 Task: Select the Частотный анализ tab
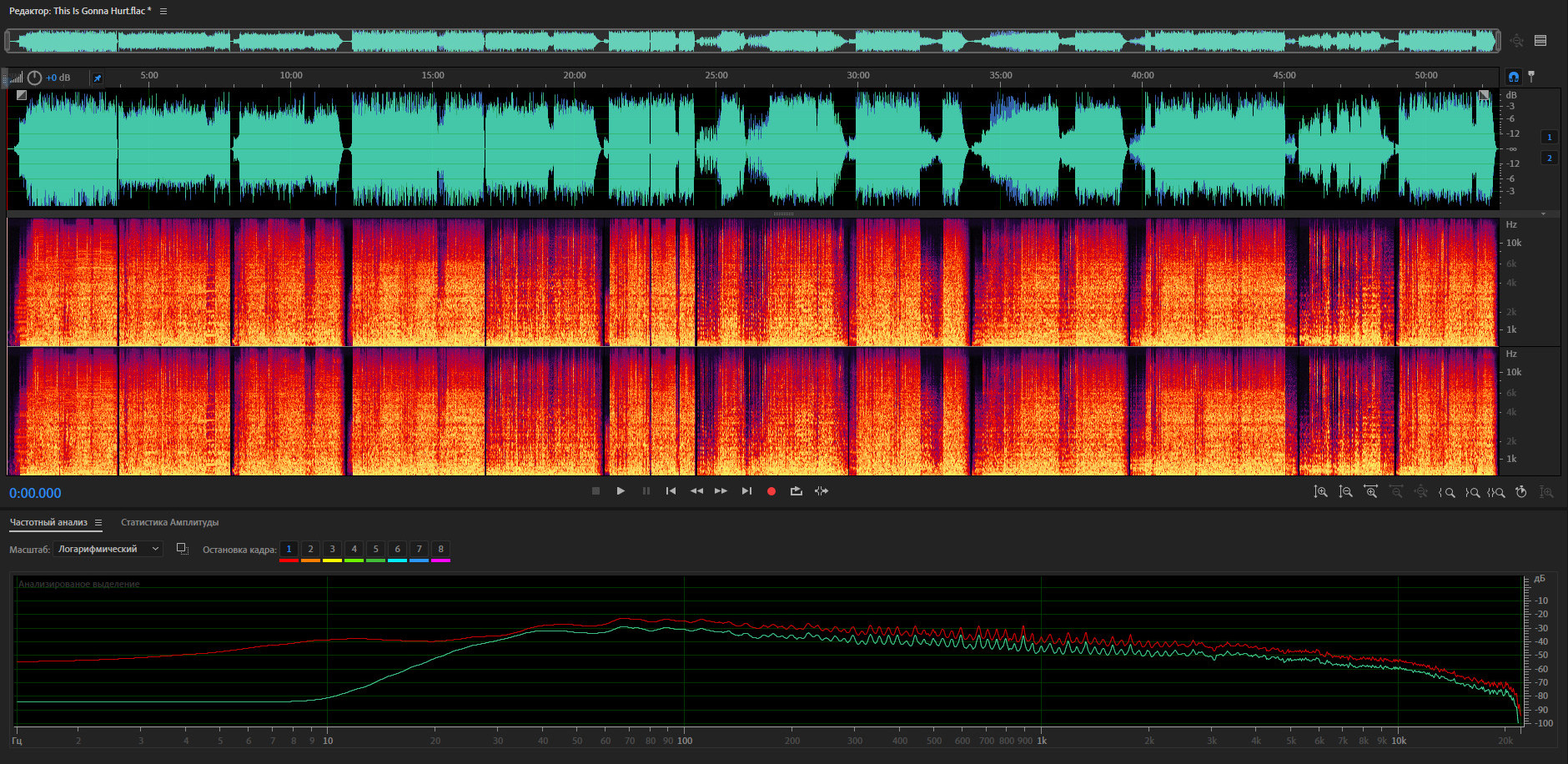point(48,523)
